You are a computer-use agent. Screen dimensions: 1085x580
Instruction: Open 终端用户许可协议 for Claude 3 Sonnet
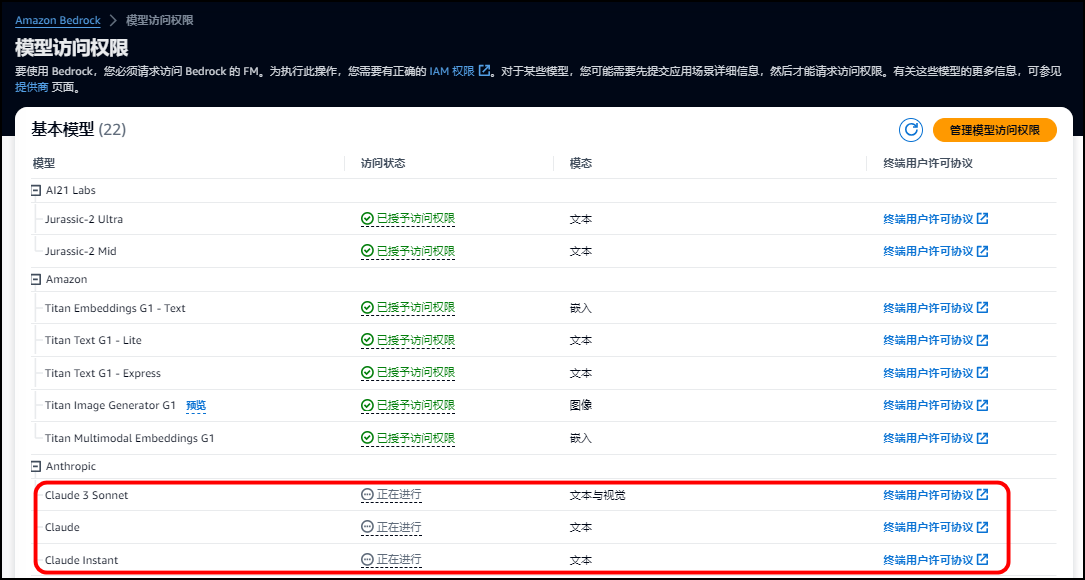click(936, 495)
